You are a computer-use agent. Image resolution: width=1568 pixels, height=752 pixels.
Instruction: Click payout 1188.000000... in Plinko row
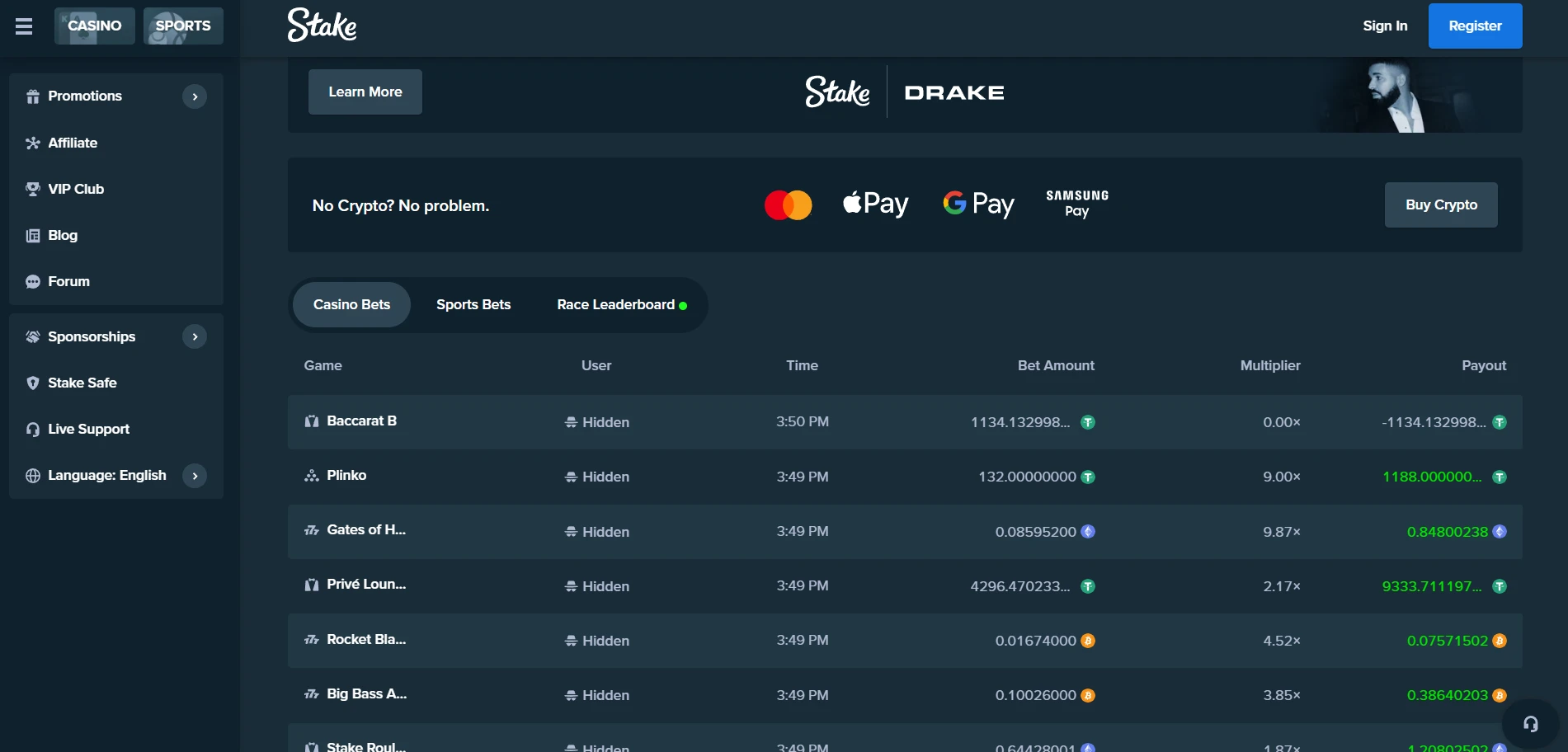1432,477
